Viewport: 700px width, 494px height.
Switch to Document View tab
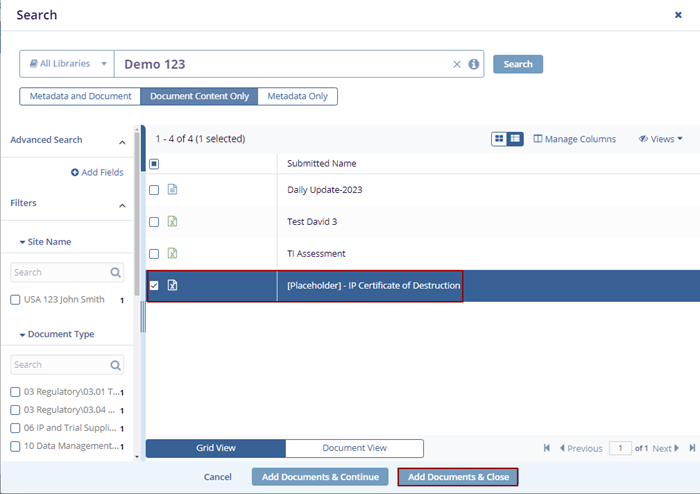[x=354, y=448]
